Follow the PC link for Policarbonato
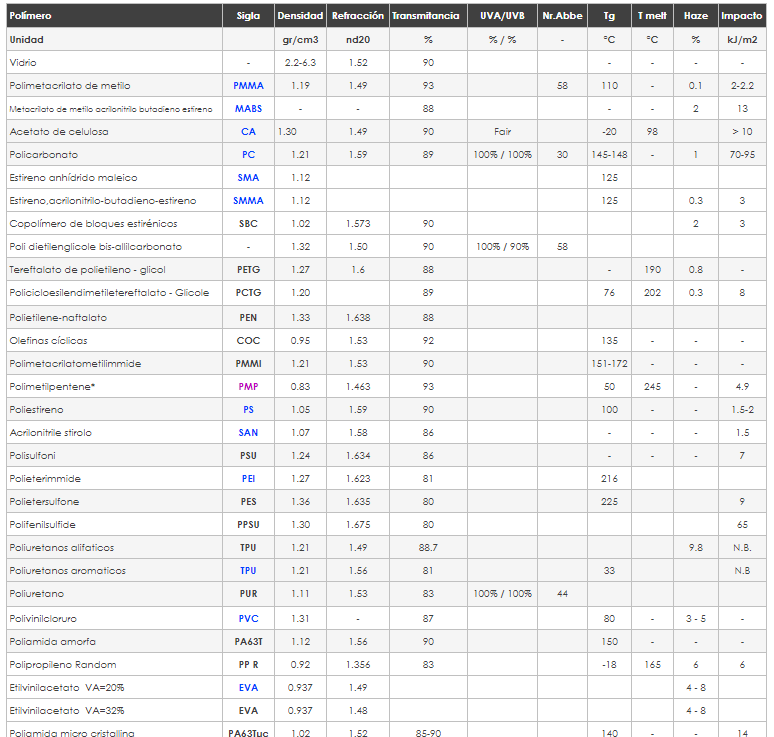The image size is (774, 737). coord(248,155)
